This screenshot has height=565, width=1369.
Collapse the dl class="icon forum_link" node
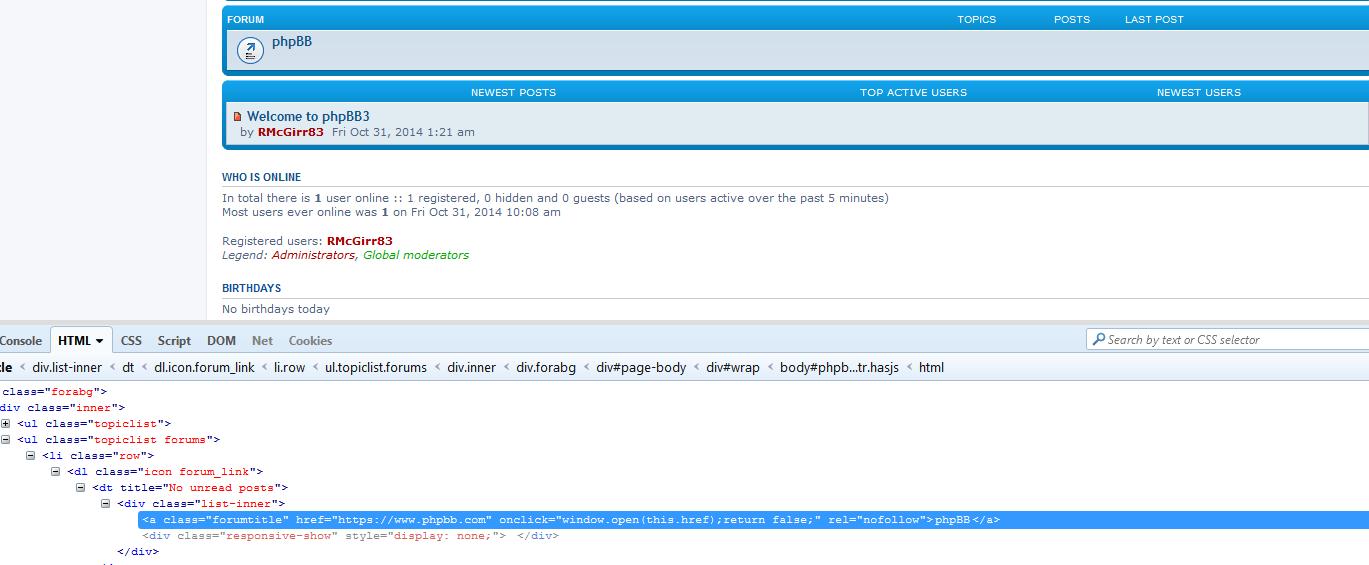[x=56, y=472]
